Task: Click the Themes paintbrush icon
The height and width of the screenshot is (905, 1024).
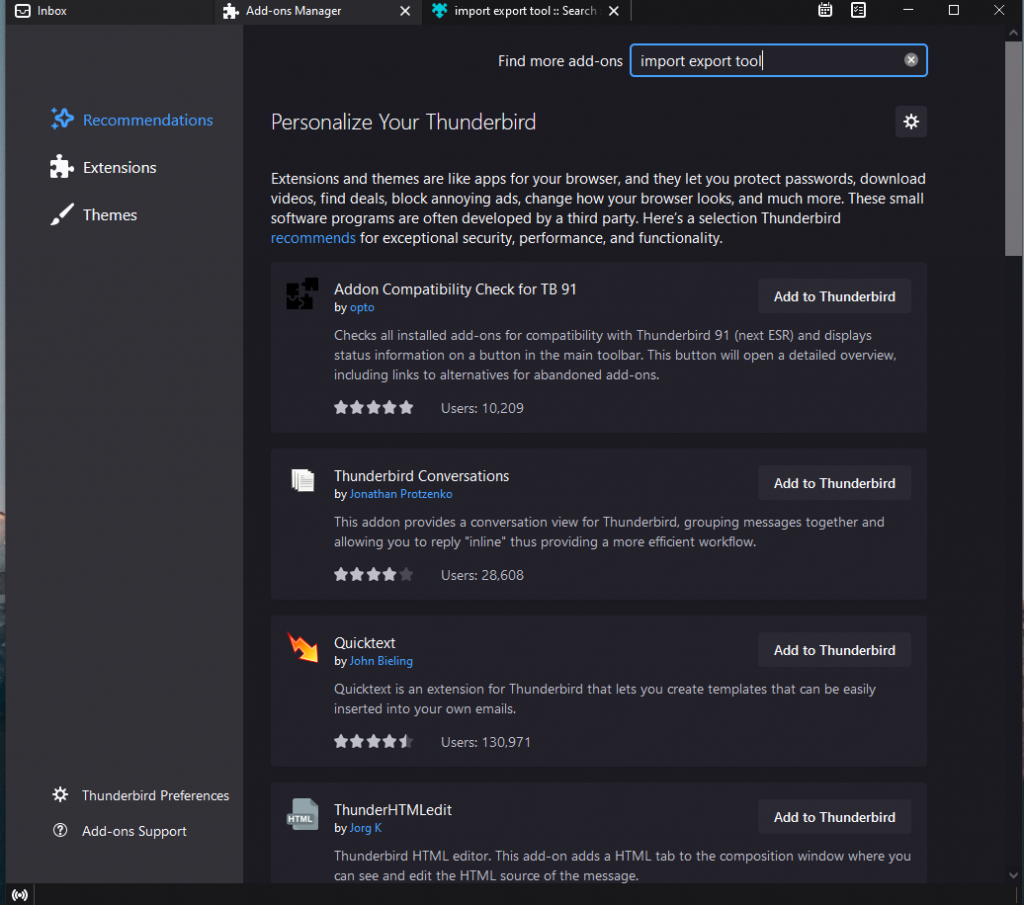Action: click(62, 215)
